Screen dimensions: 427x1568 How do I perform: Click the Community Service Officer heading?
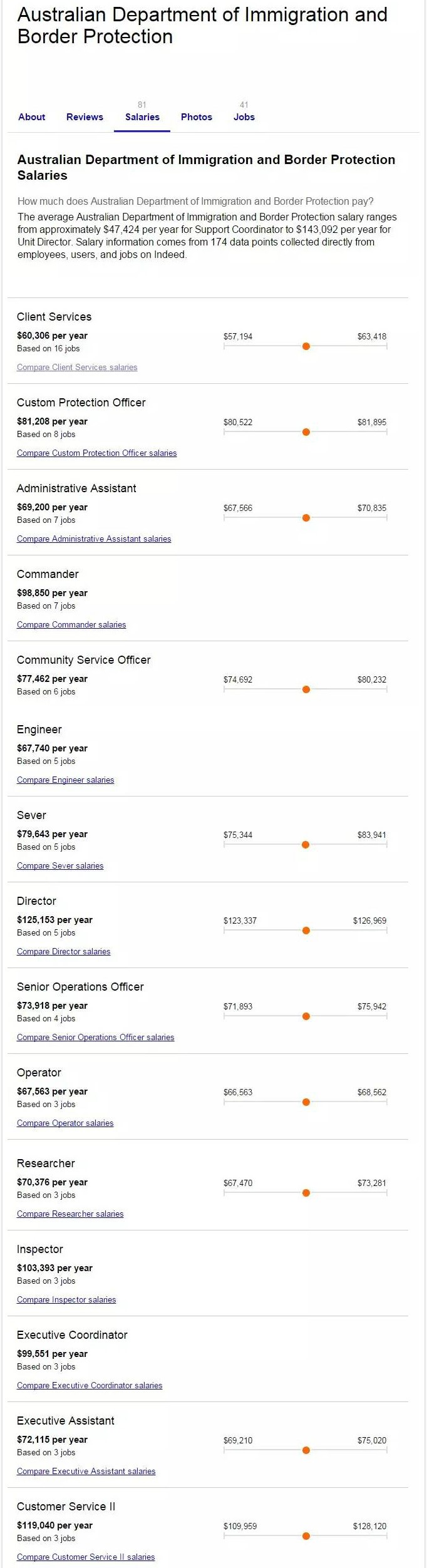pyautogui.click(x=84, y=660)
